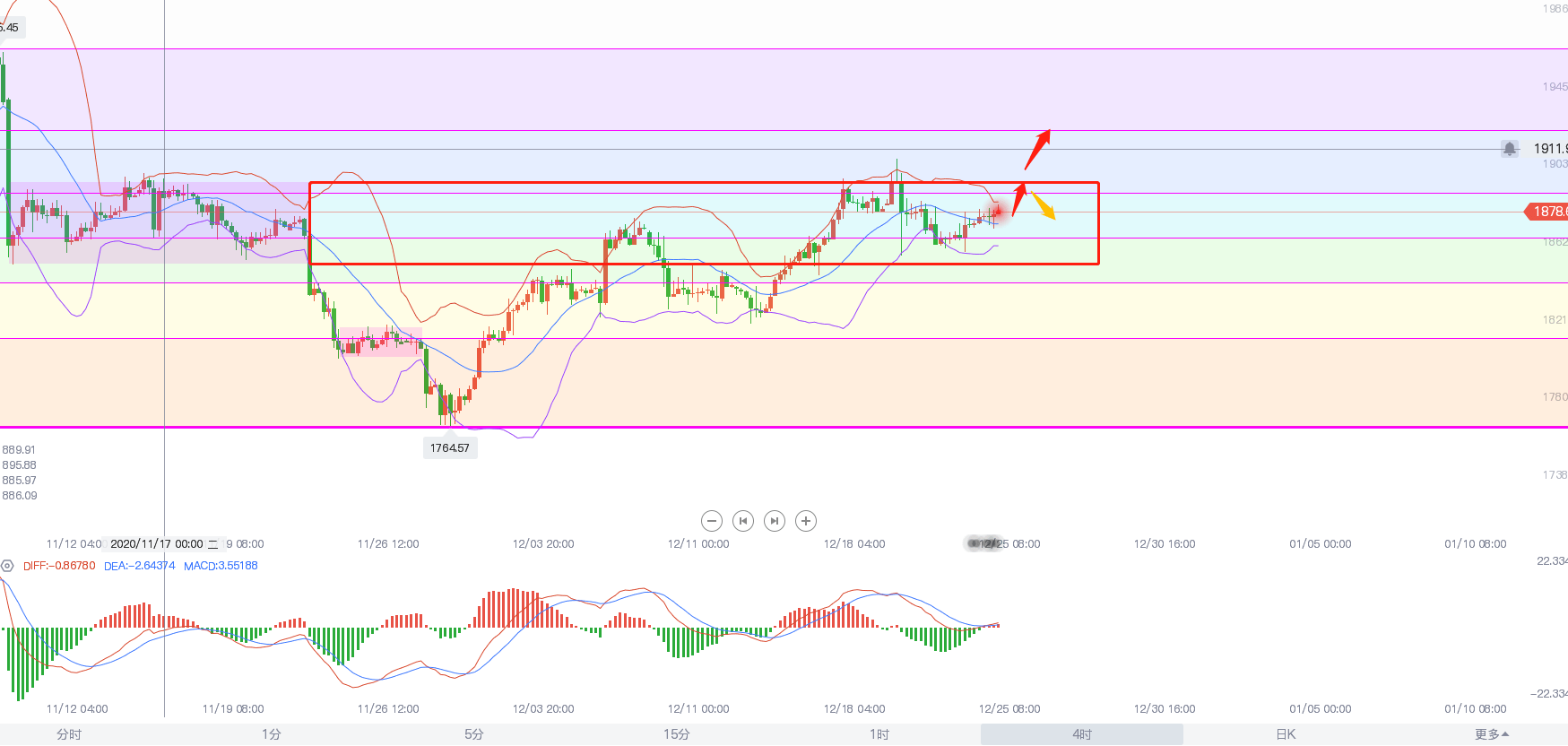Zoom out the chart with the minus button
The image size is (1568, 746).
tap(712, 521)
